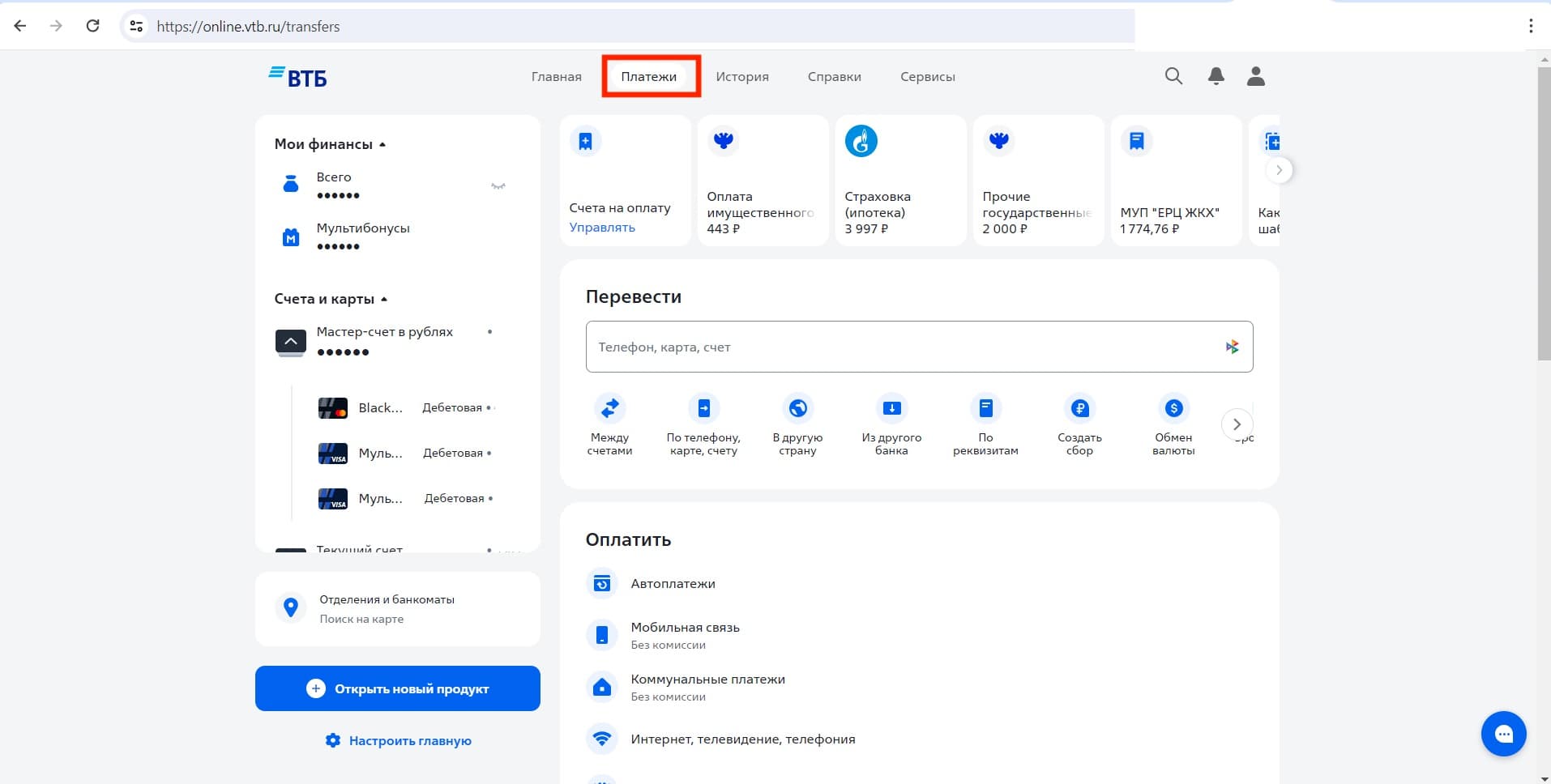Click the browser address bar
This screenshot has width=1551, height=784.
(x=628, y=26)
